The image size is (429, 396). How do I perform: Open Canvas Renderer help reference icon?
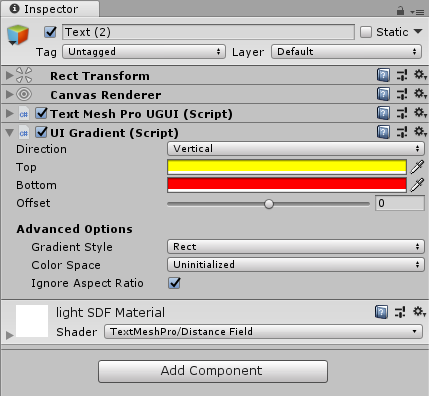click(383, 94)
